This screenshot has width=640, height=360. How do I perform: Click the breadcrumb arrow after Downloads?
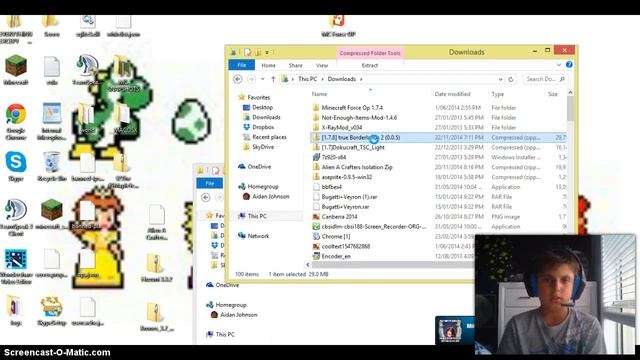361,79
